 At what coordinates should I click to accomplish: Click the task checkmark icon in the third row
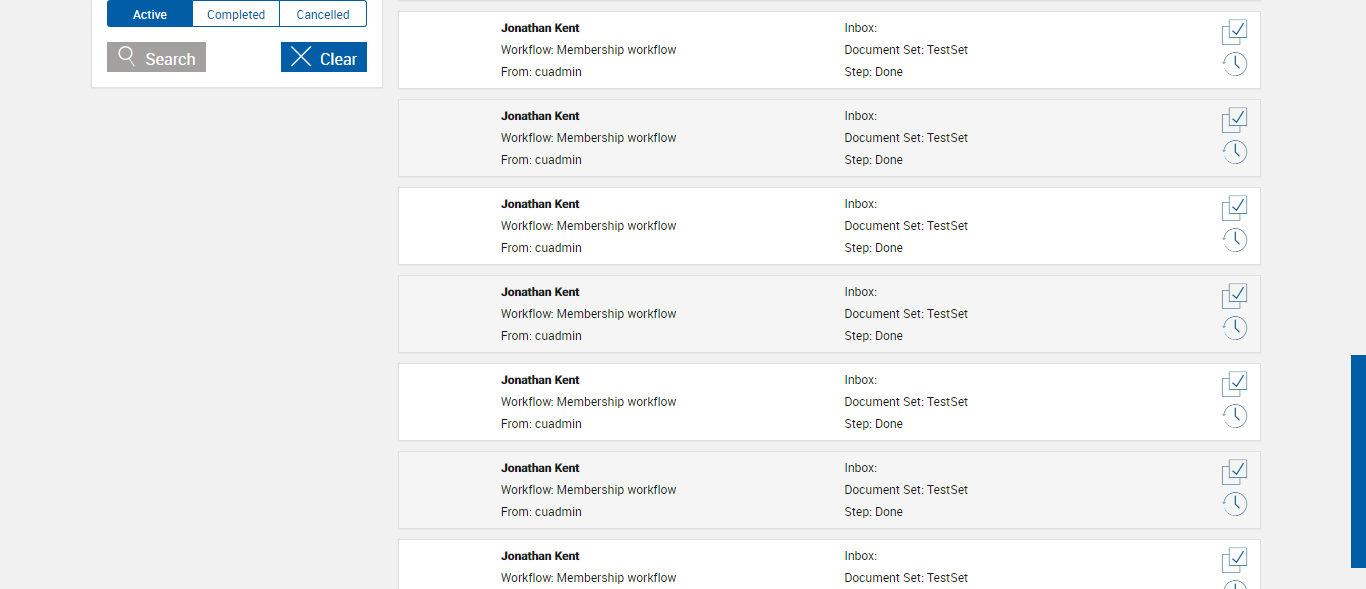tap(1235, 208)
